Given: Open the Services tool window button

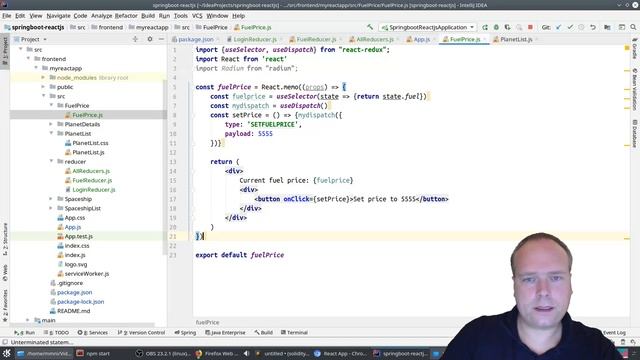Looking at the screenshot, I should [x=93, y=333].
